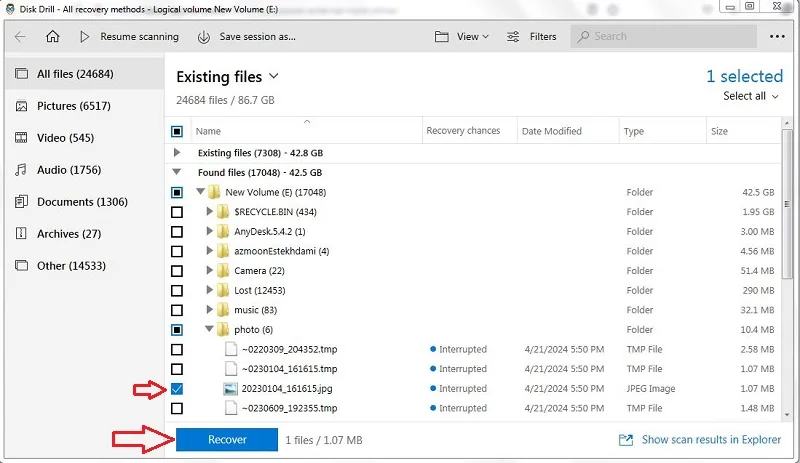
Task: Check the $RECYCLE.BIN folder checkbox
Action: [x=177, y=212]
